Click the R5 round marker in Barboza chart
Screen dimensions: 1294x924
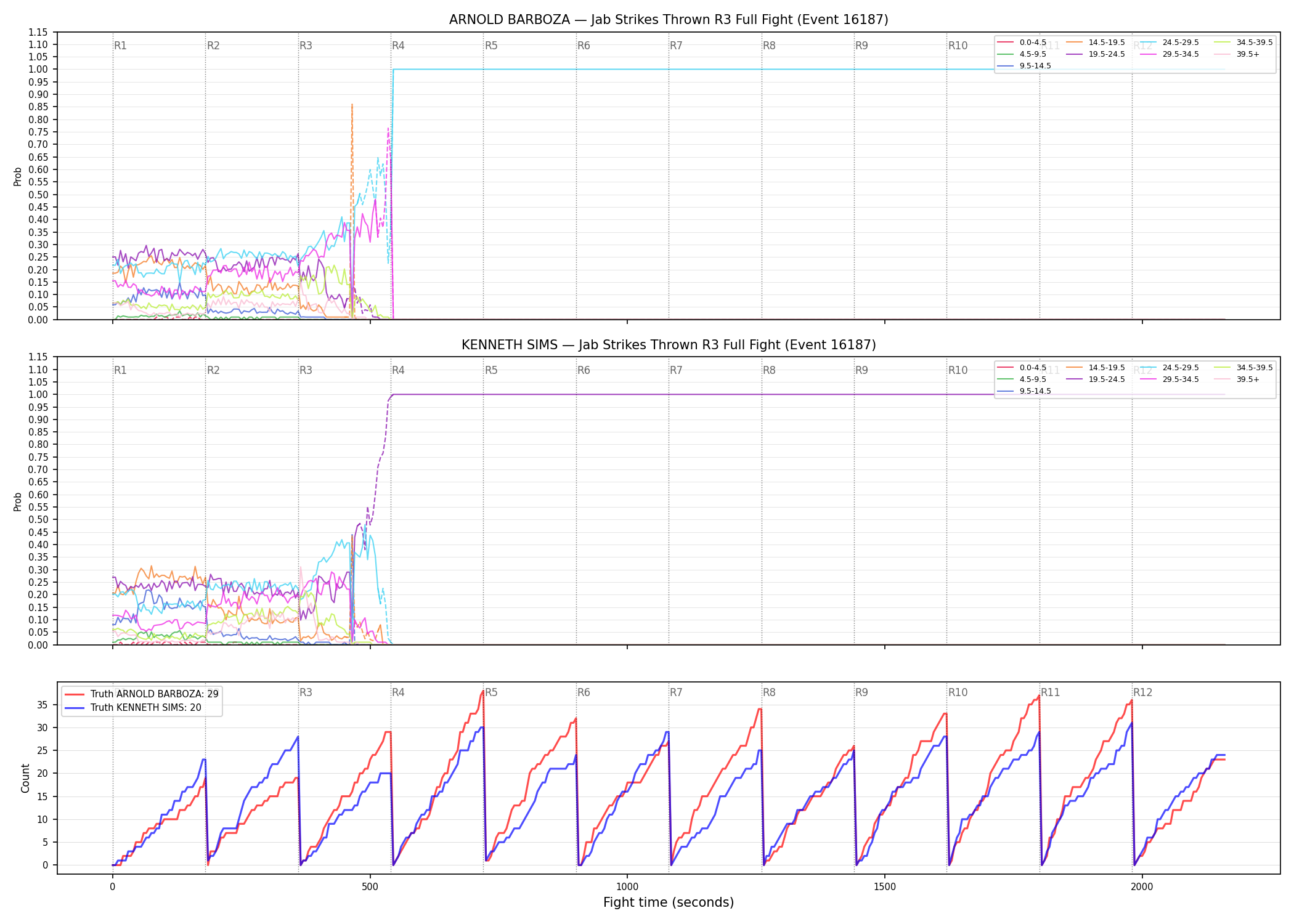point(491,46)
